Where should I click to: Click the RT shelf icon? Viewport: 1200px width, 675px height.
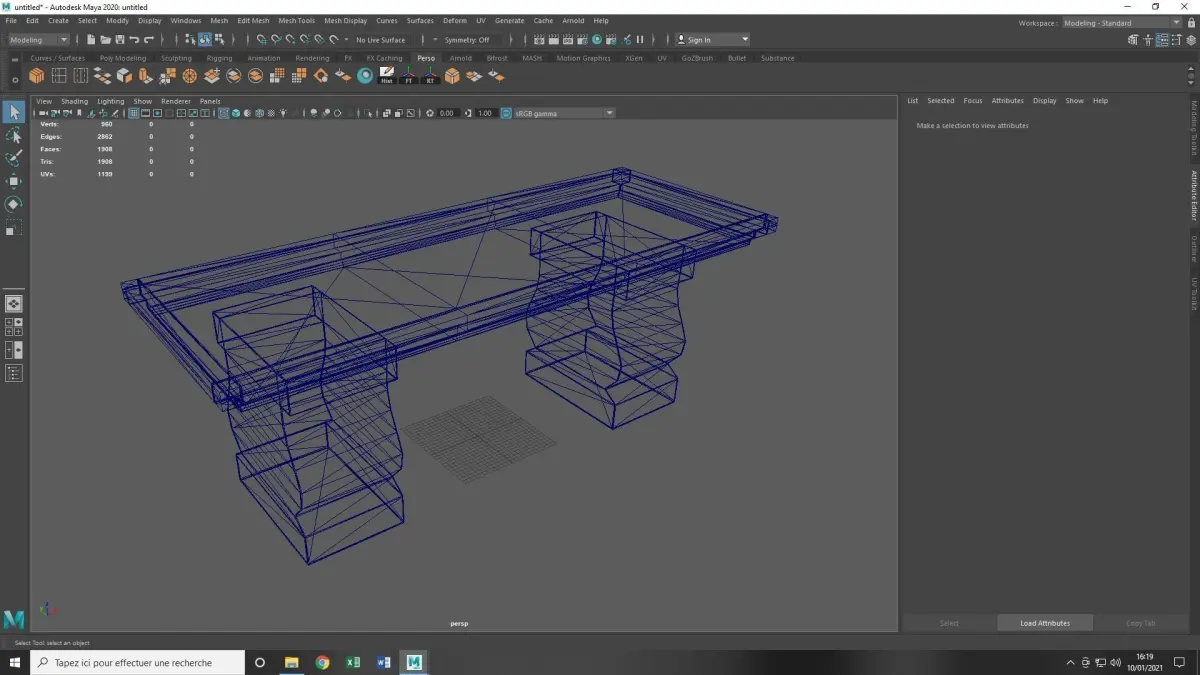point(431,76)
